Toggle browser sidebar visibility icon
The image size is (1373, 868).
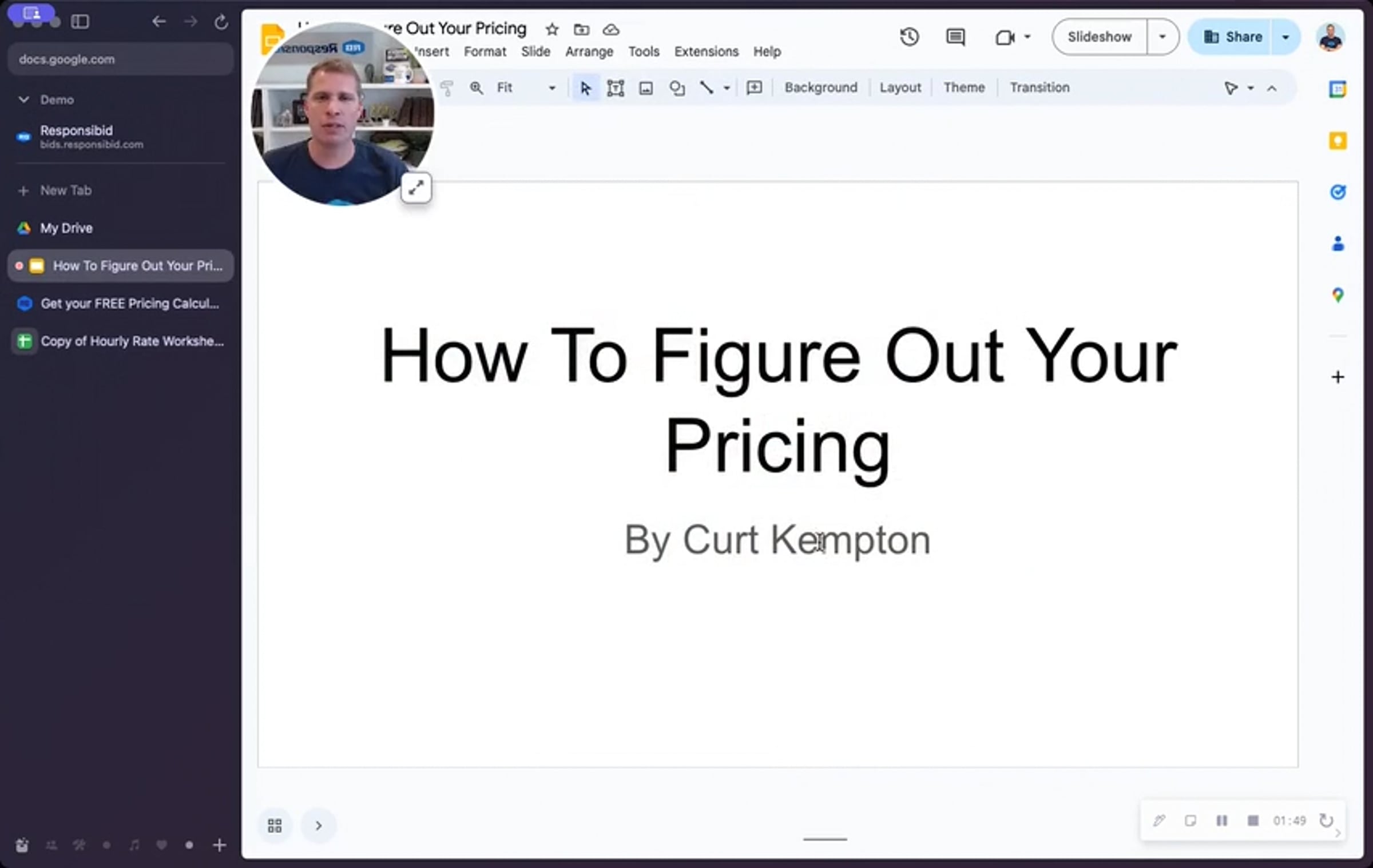tap(80, 22)
